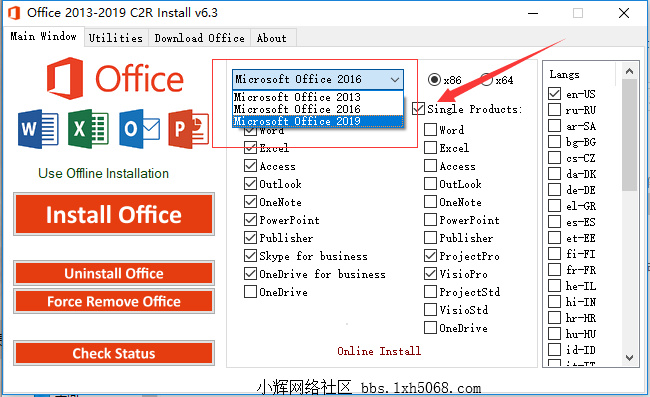
Task: Collapse the Office version combo box arrow
Action: click(395, 79)
